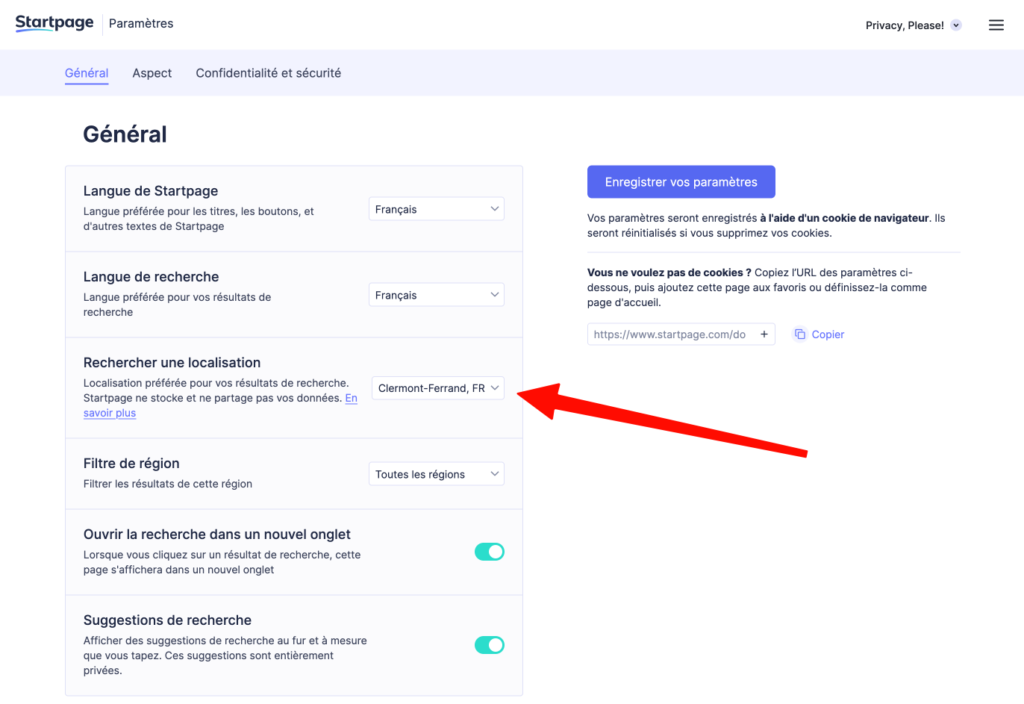Click the Privacy, Please! shield chevron icon
The width and height of the screenshot is (1024, 704).
[x=956, y=25]
